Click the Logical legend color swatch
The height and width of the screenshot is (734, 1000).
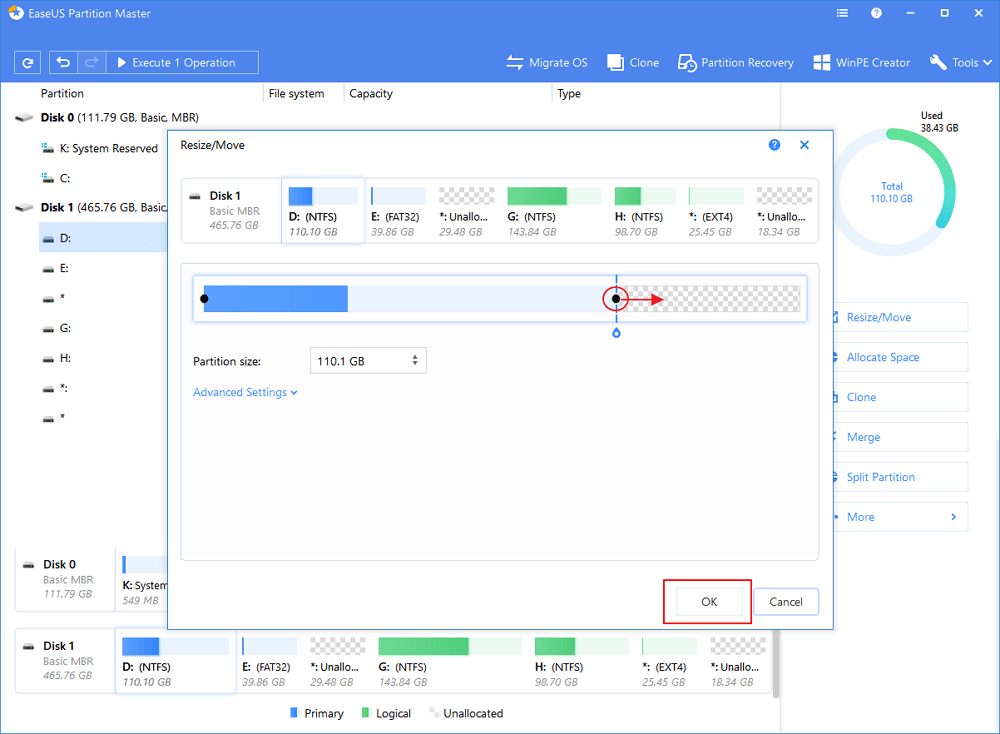pos(365,712)
